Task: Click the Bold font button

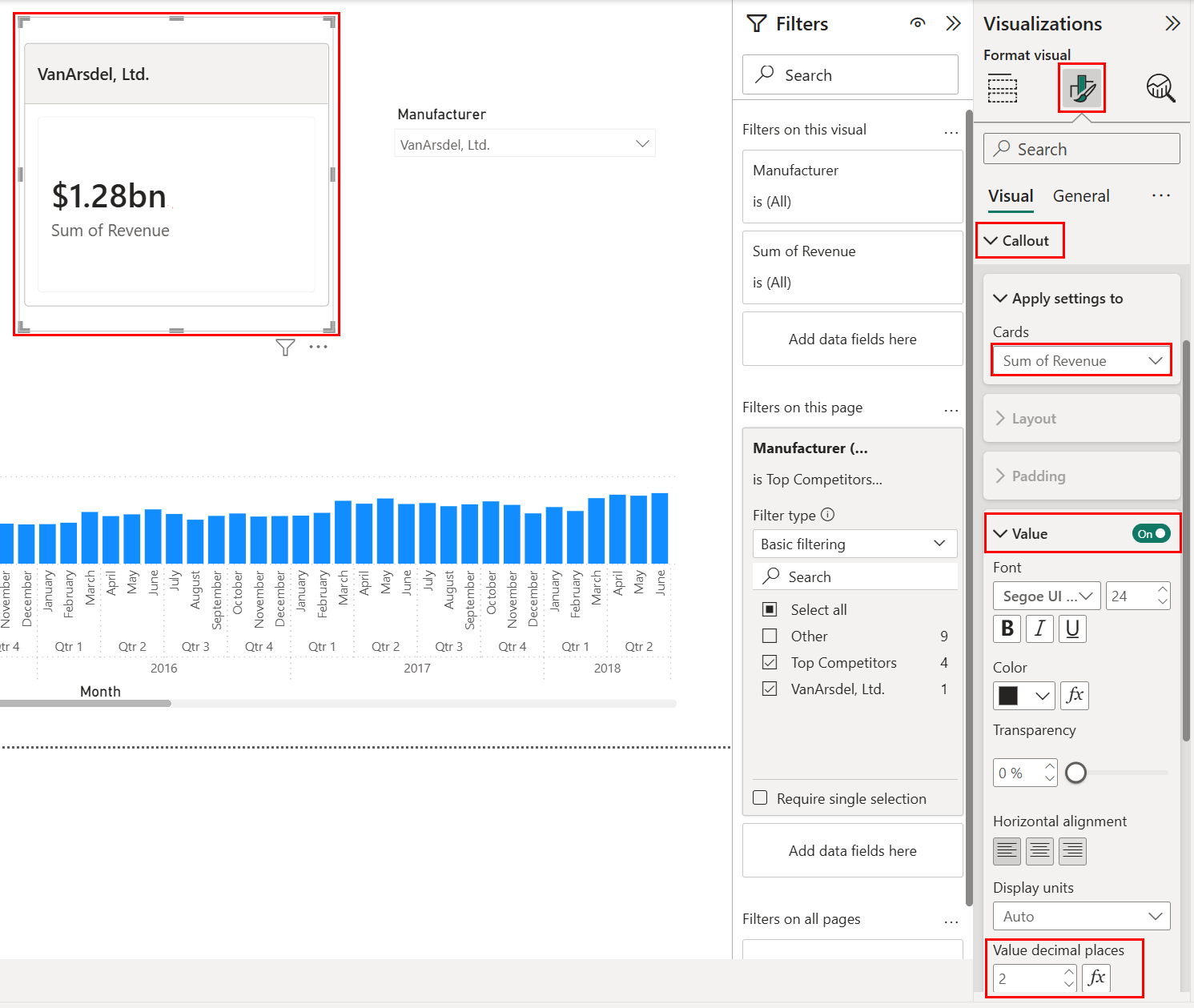Action: (x=1007, y=629)
